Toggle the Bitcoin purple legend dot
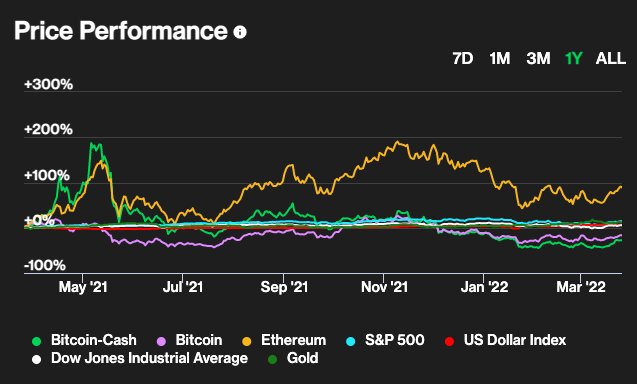The width and height of the screenshot is (637, 384). point(161,341)
